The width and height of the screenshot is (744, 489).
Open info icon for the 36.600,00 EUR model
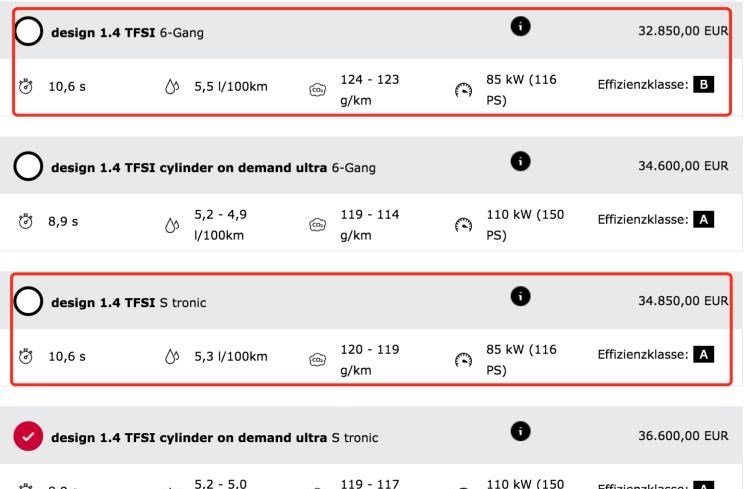(x=521, y=431)
